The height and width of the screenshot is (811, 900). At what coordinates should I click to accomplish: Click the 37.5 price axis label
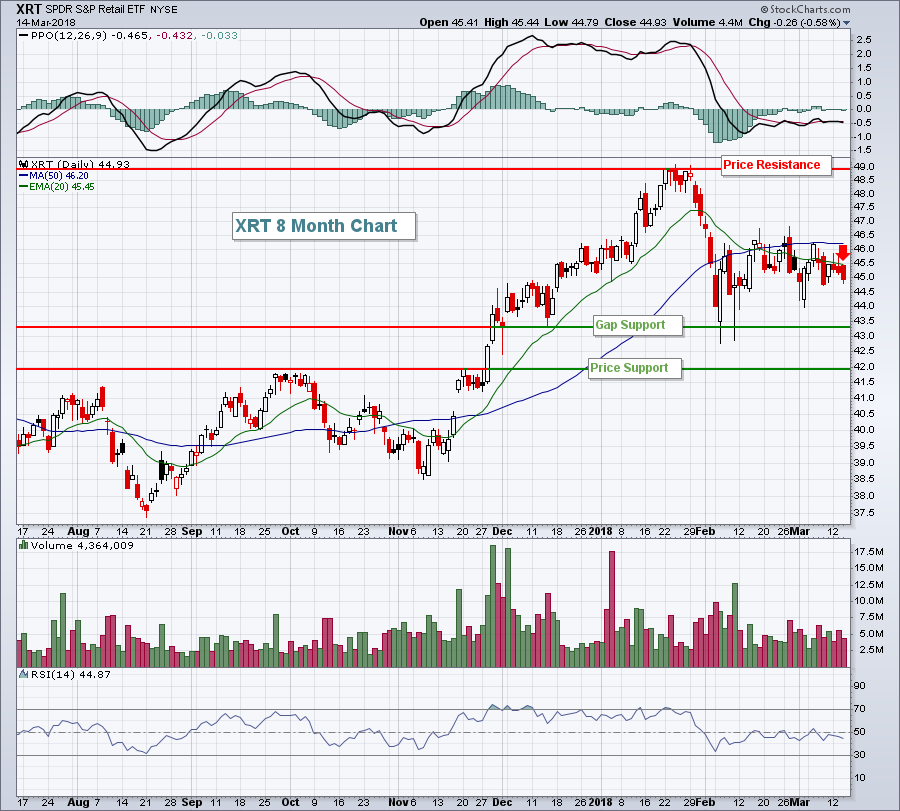[x=864, y=513]
